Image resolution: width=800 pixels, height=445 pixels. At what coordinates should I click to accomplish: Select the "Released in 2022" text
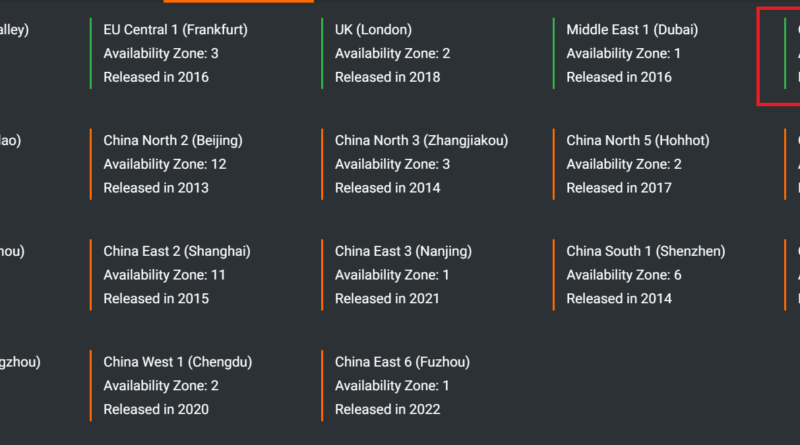coord(387,410)
